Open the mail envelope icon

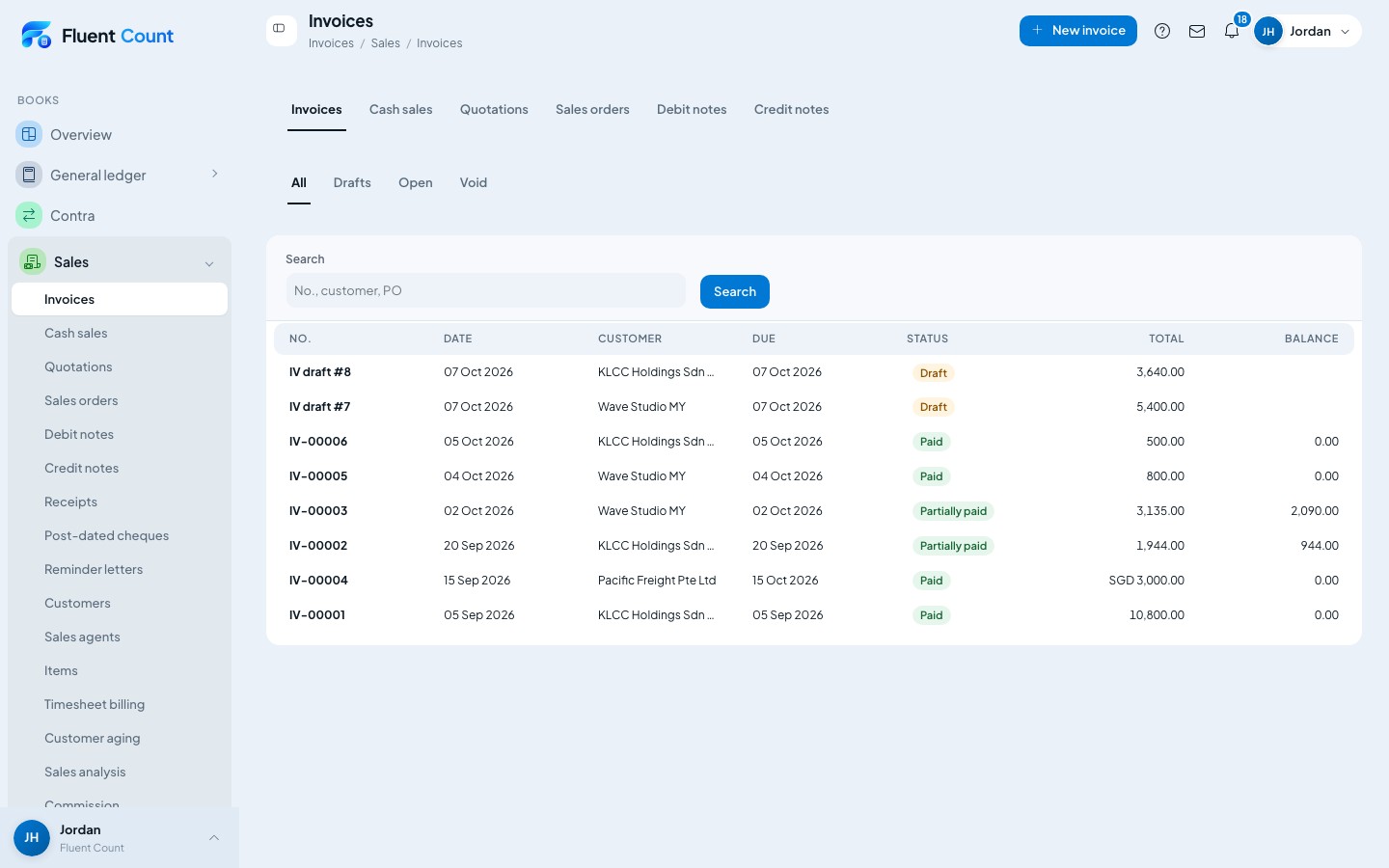click(x=1197, y=31)
